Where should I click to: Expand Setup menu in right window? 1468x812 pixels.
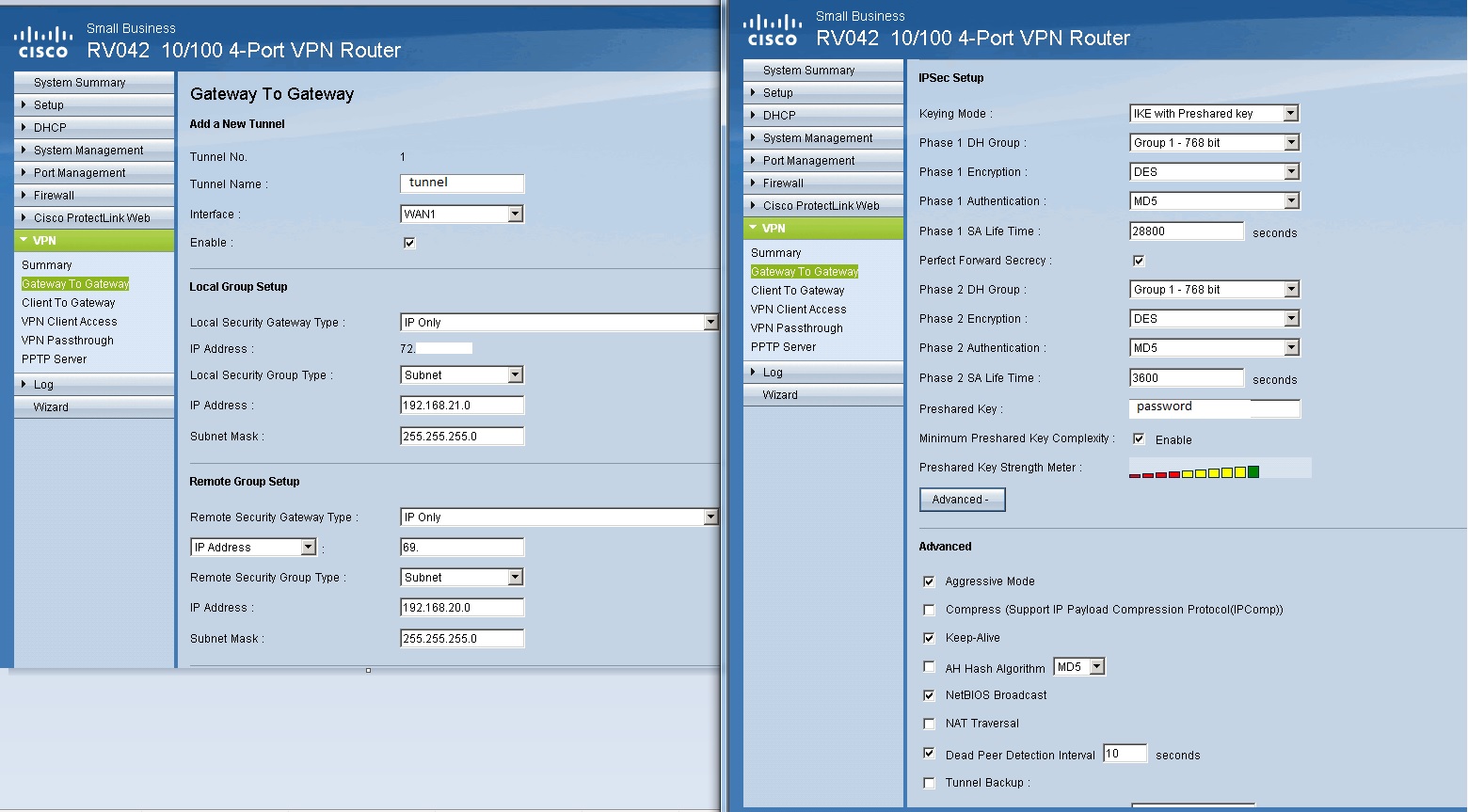click(x=823, y=92)
